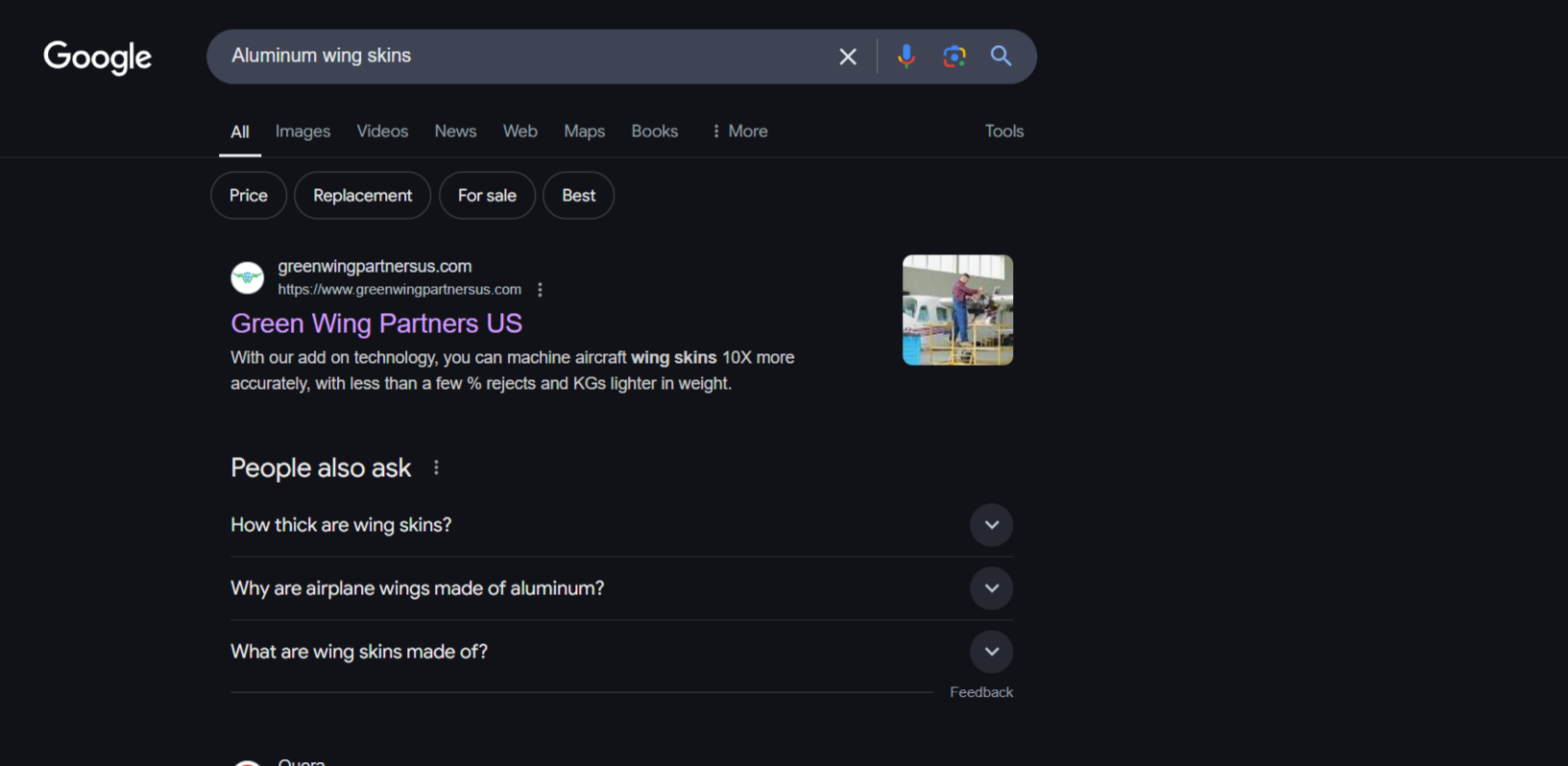This screenshot has height=766, width=1568.
Task: Select the All results tab
Action: (x=240, y=132)
